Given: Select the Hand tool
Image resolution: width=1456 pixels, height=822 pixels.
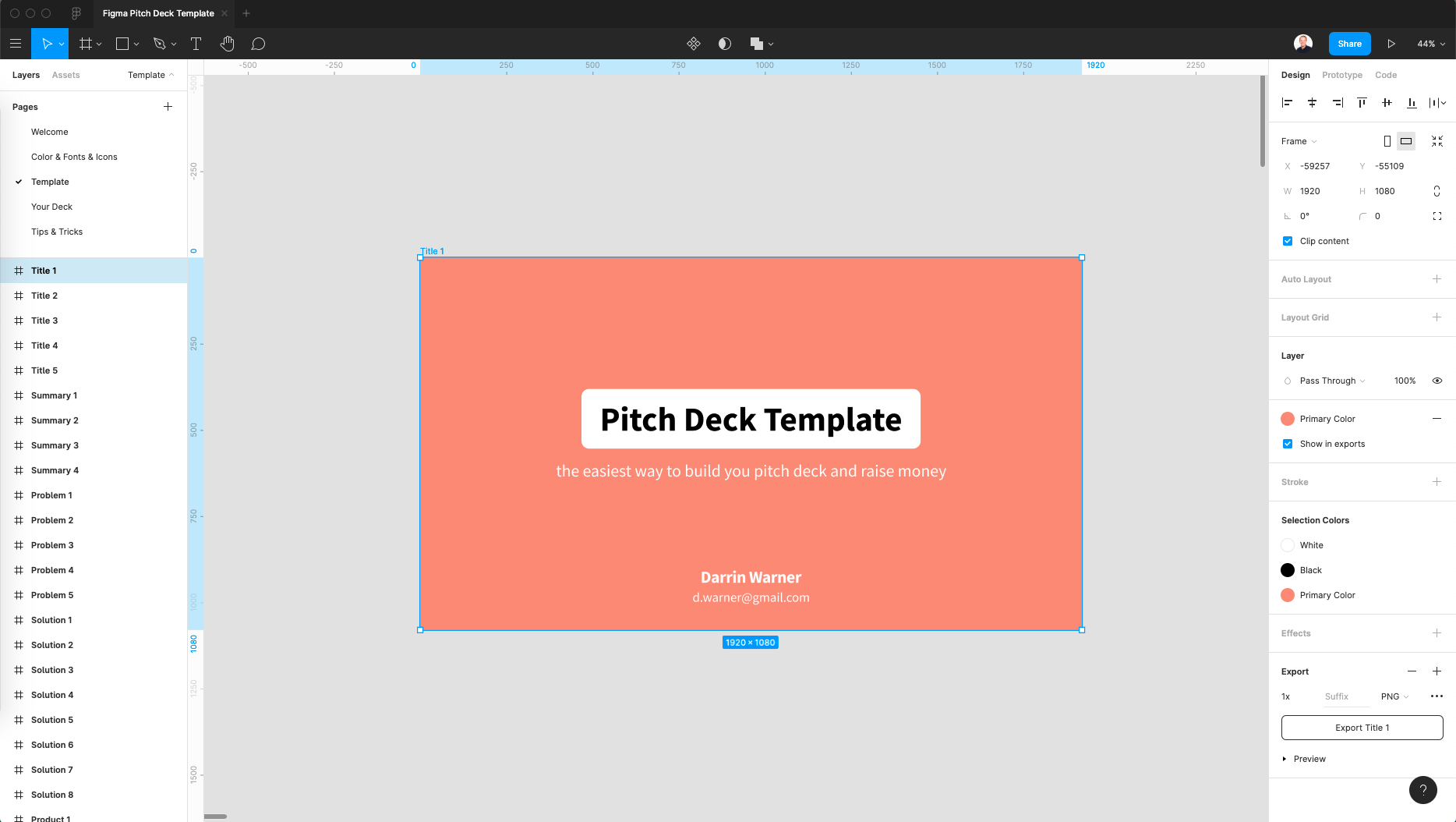Looking at the screenshot, I should [x=227, y=44].
